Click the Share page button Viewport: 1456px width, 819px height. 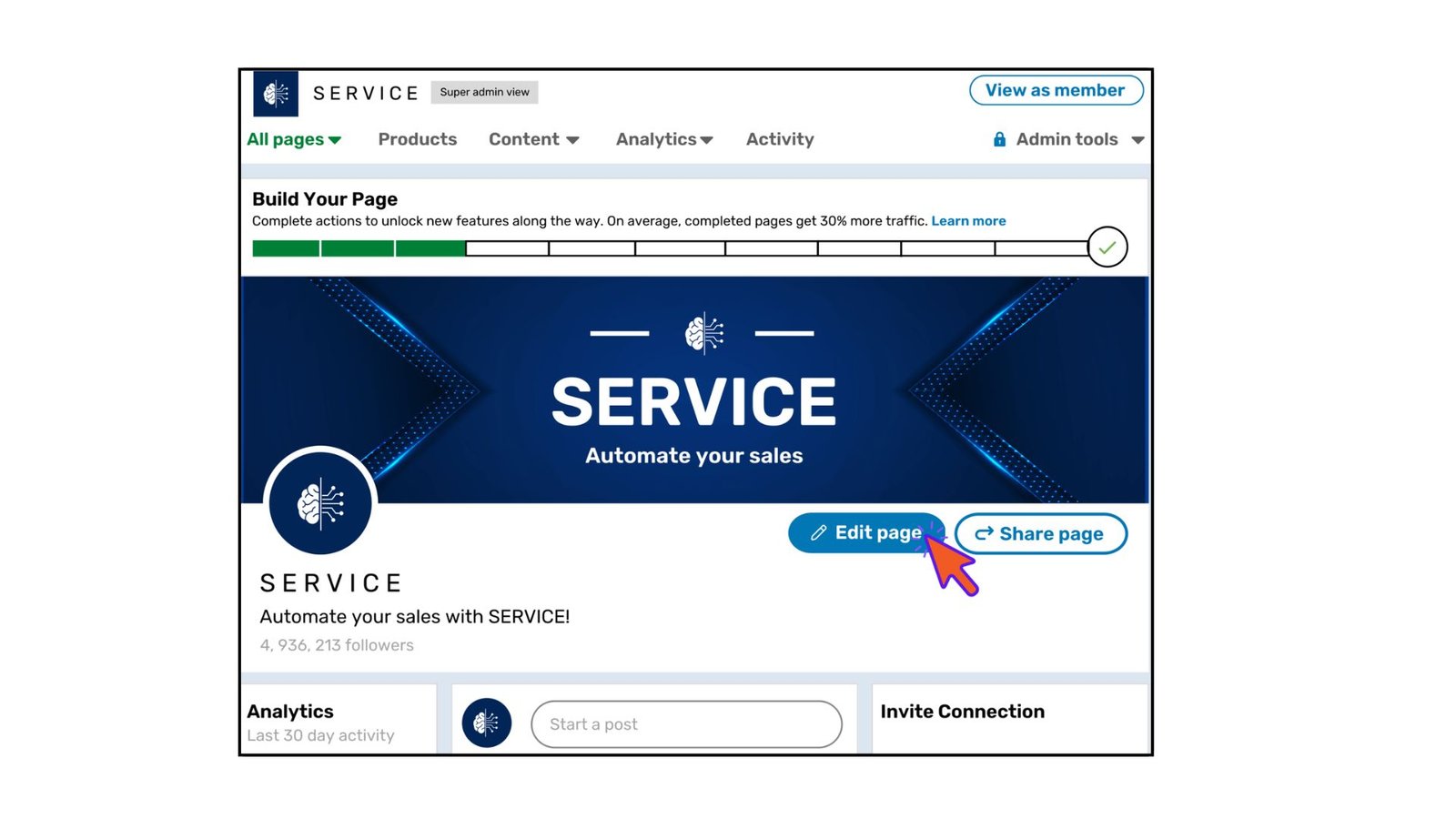tap(1041, 533)
